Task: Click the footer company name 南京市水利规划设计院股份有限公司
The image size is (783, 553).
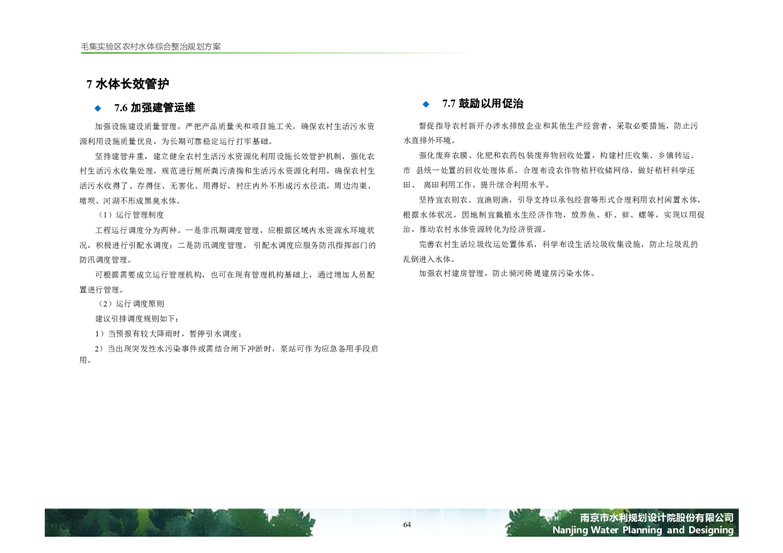Action: tap(657, 517)
